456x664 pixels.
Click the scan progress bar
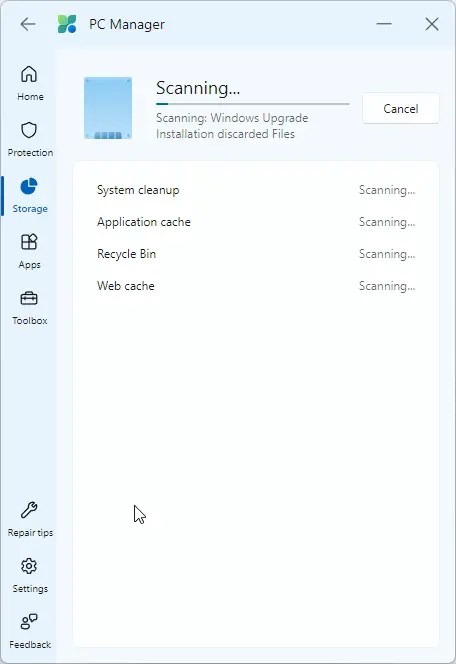[x=253, y=104]
